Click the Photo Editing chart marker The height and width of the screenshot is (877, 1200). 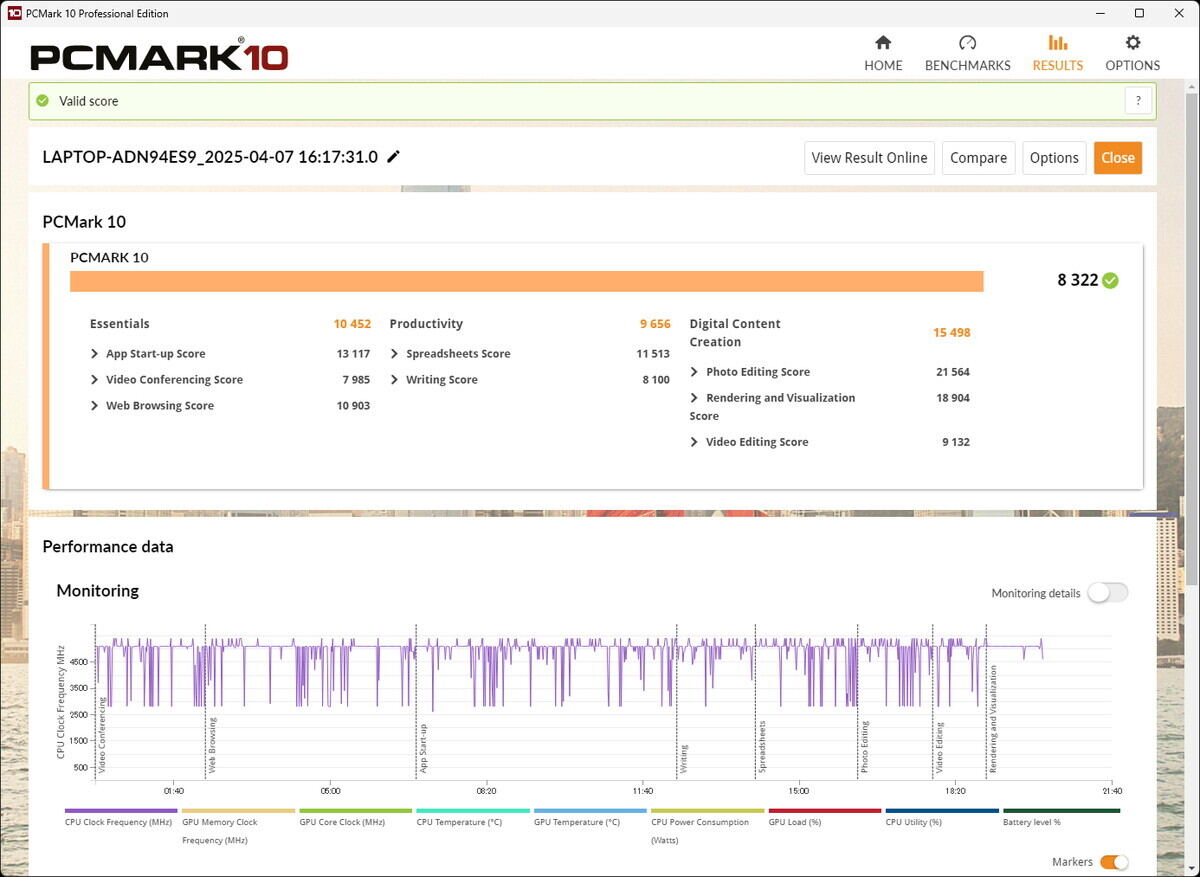click(x=865, y=747)
